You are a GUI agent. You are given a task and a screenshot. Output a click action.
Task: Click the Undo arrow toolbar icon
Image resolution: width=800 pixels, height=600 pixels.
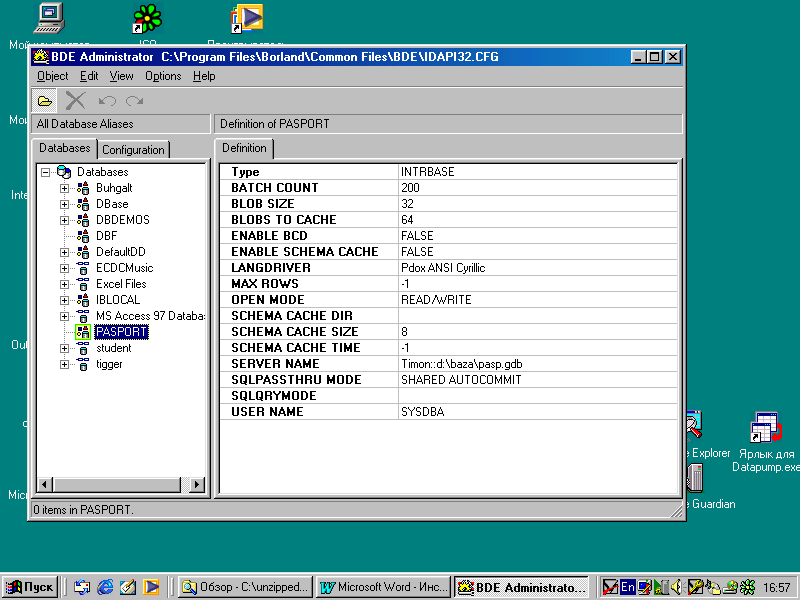(107, 100)
